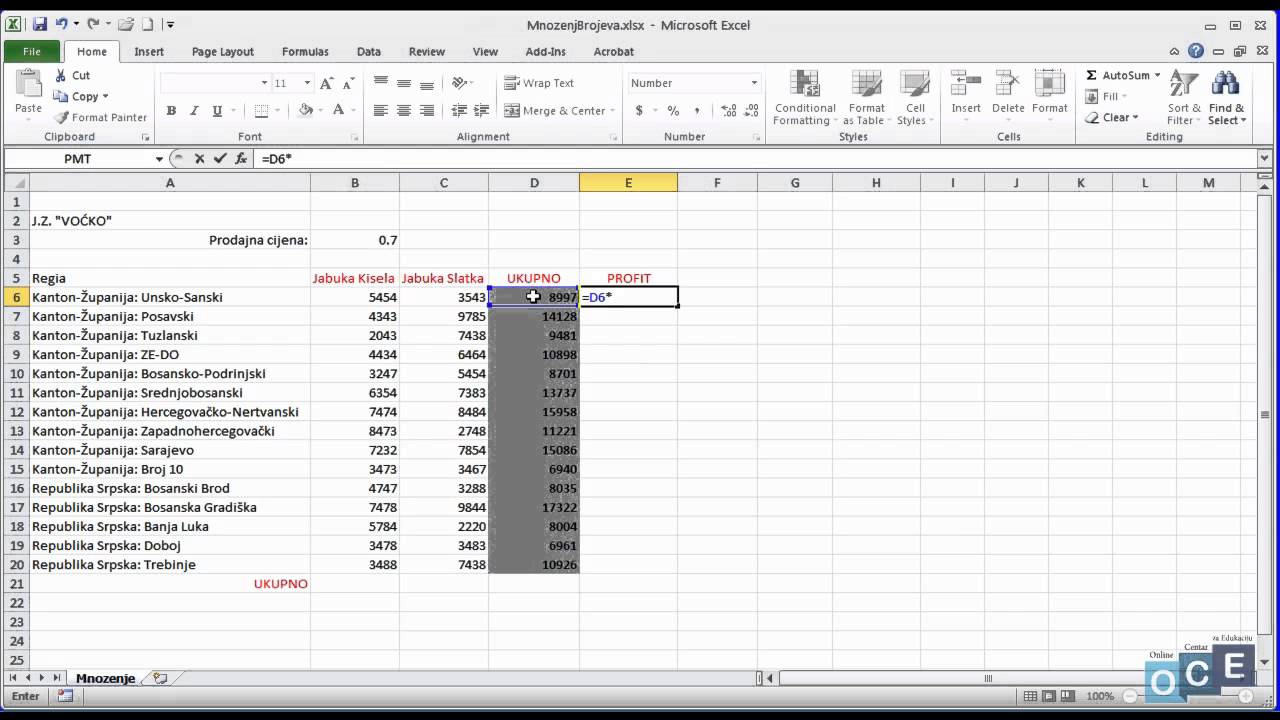Click Increase Indent icon

coord(481,111)
